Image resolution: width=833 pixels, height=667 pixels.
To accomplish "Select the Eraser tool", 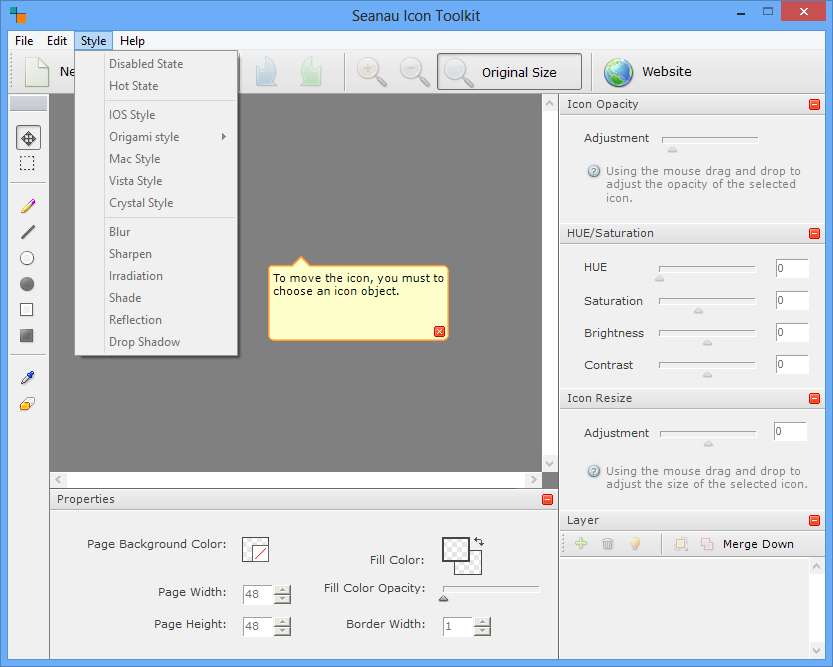I will [28, 404].
